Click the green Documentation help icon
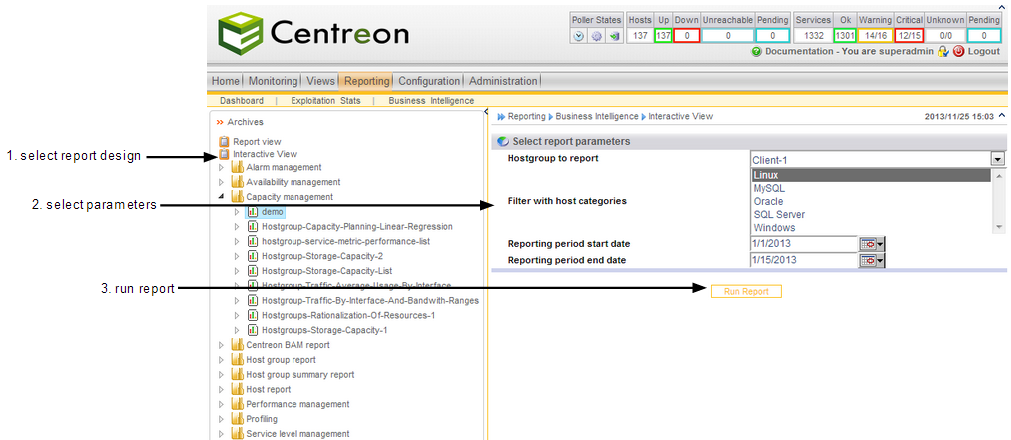1011x440 pixels. [x=757, y=52]
